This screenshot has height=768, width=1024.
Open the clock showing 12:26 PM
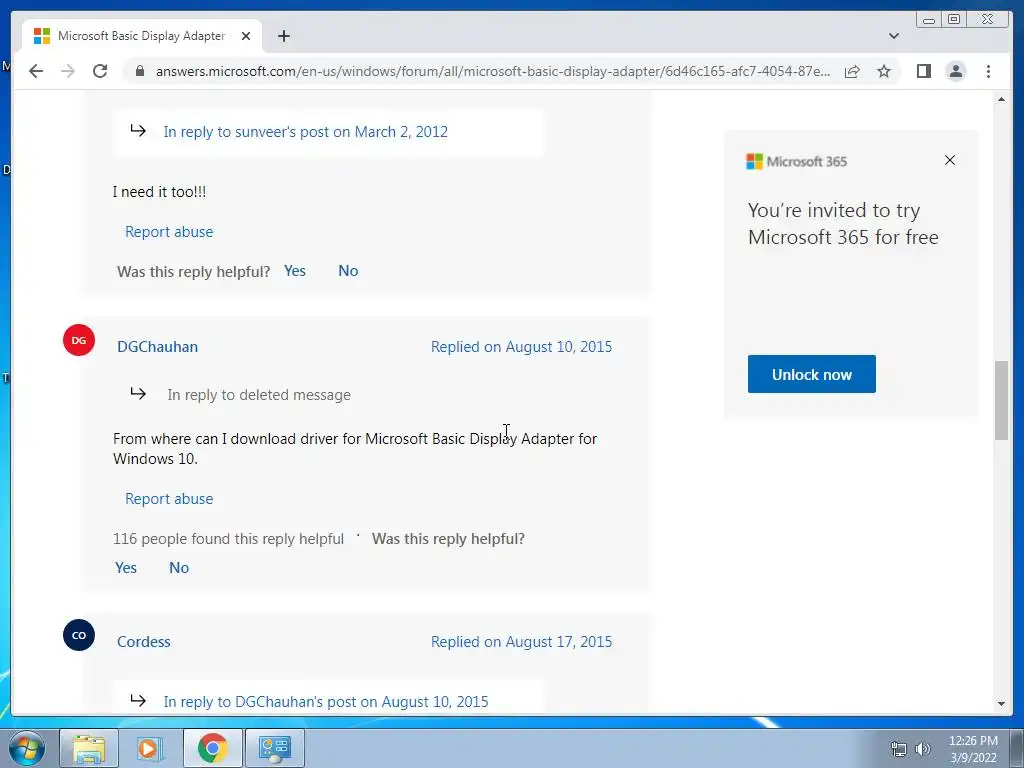click(973, 749)
